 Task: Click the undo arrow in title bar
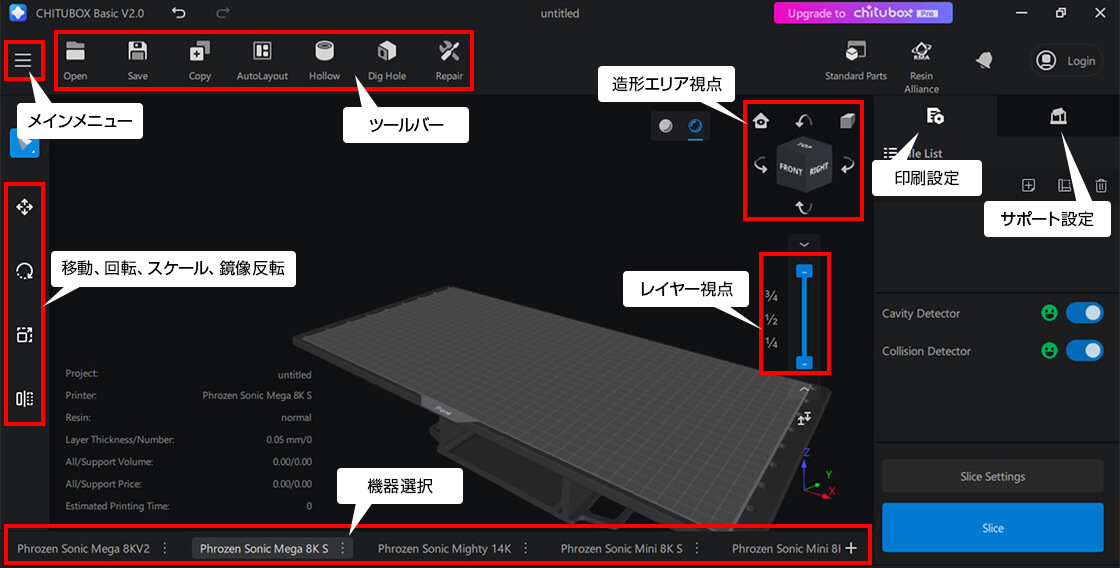point(179,13)
